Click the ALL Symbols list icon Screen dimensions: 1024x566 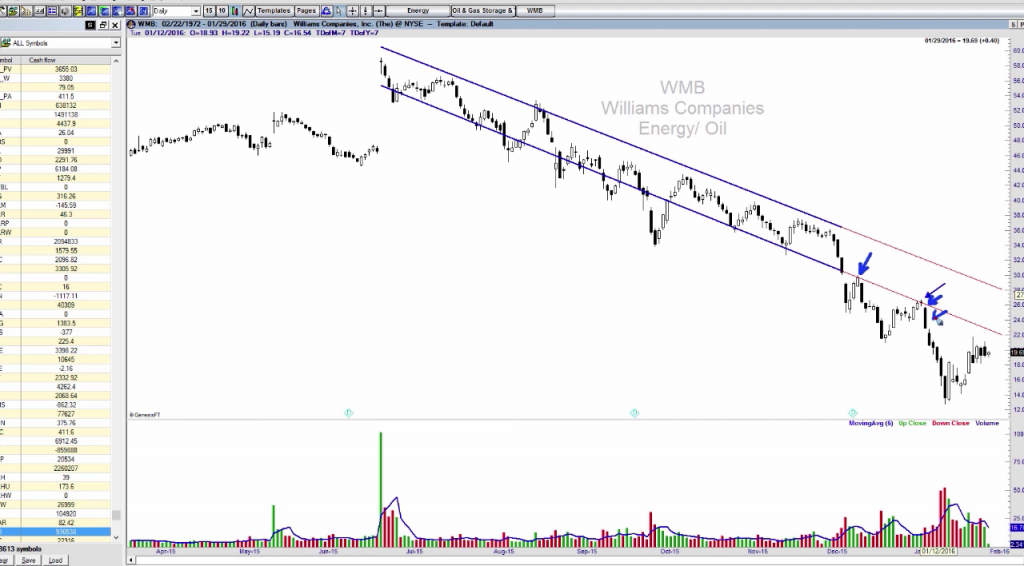tap(5, 43)
